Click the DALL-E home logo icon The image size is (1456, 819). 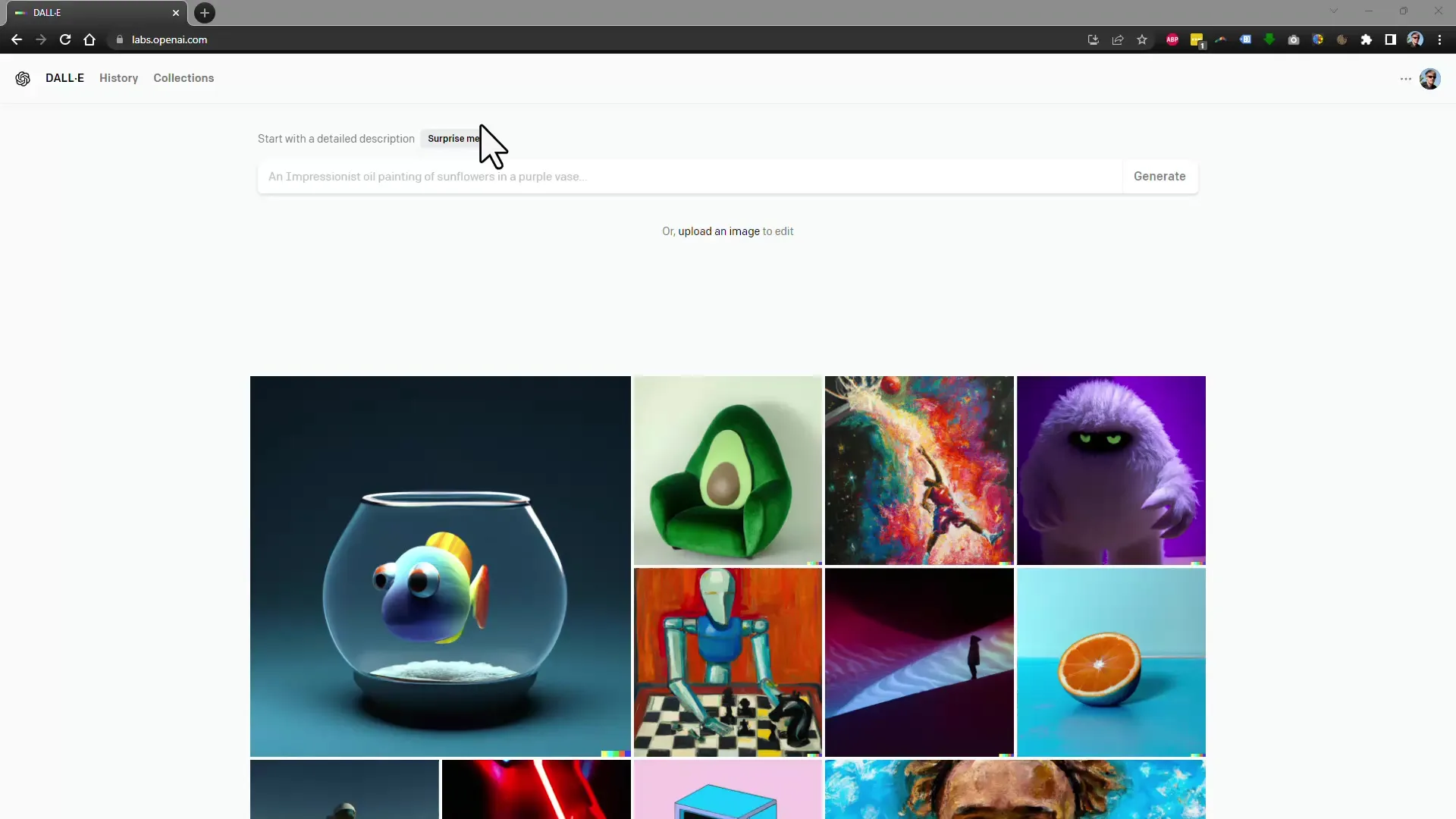click(x=22, y=78)
